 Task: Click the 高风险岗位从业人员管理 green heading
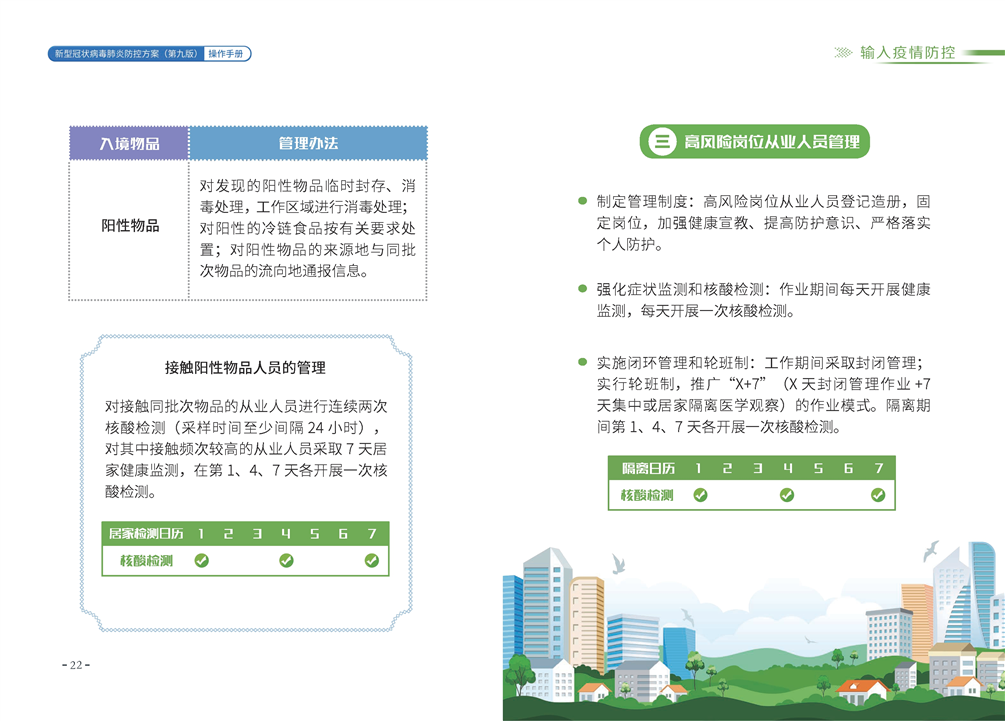click(x=771, y=142)
